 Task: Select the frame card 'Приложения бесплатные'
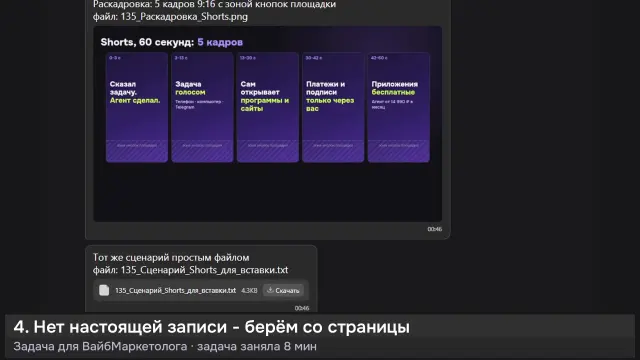[398, 107]
